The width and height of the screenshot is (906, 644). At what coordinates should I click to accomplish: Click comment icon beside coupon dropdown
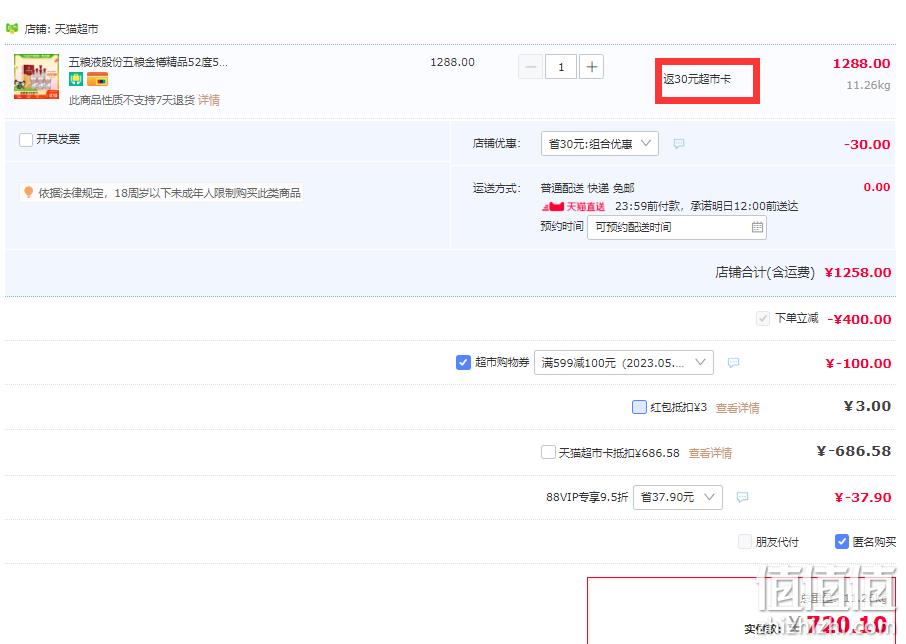click(x=733, y=363)
